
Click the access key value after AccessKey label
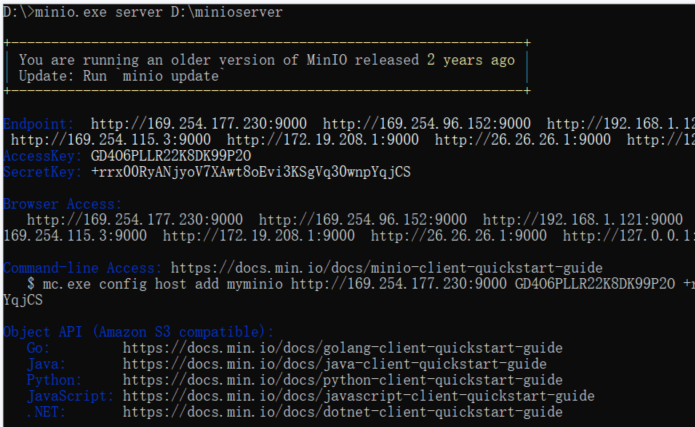click(171, 156)
